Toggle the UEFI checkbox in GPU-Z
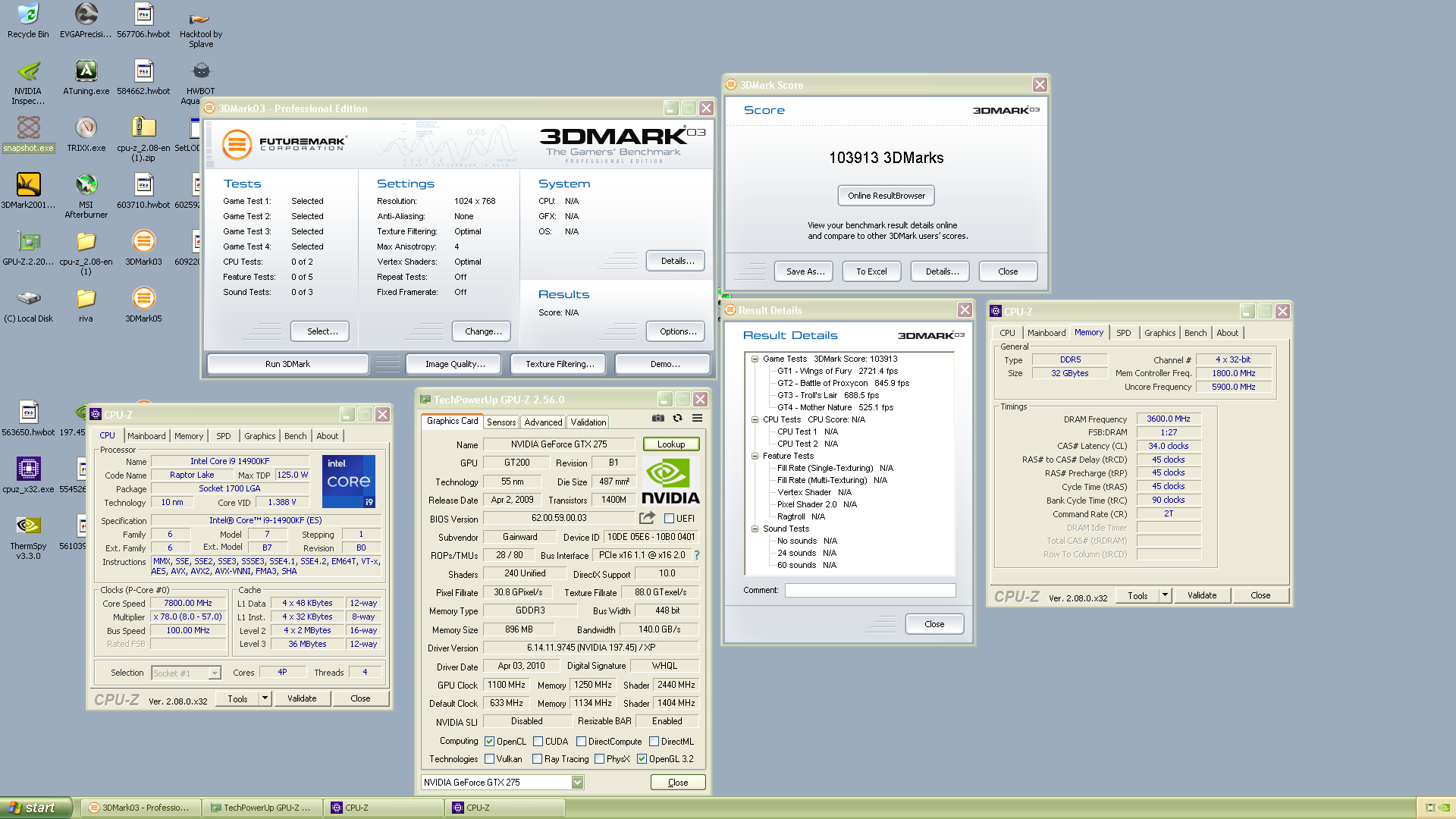This screenshot has width=1456, height=819. (669, 519)
